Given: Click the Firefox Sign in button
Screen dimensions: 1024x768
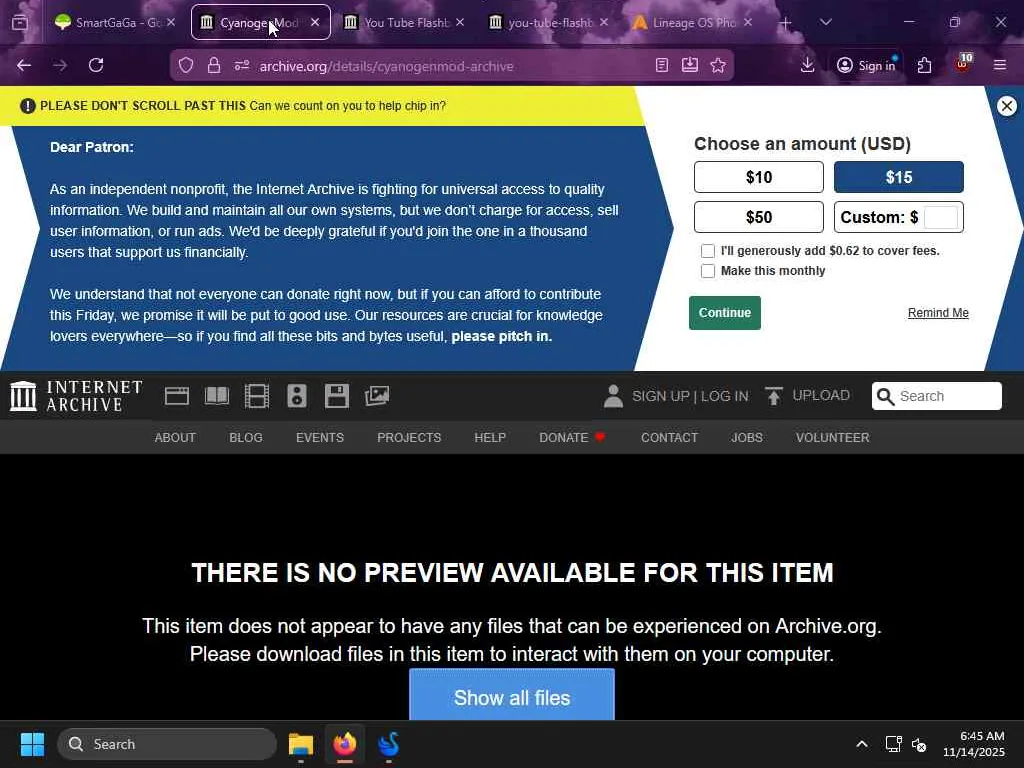Looking at the screenshot, I should [867, 65].
